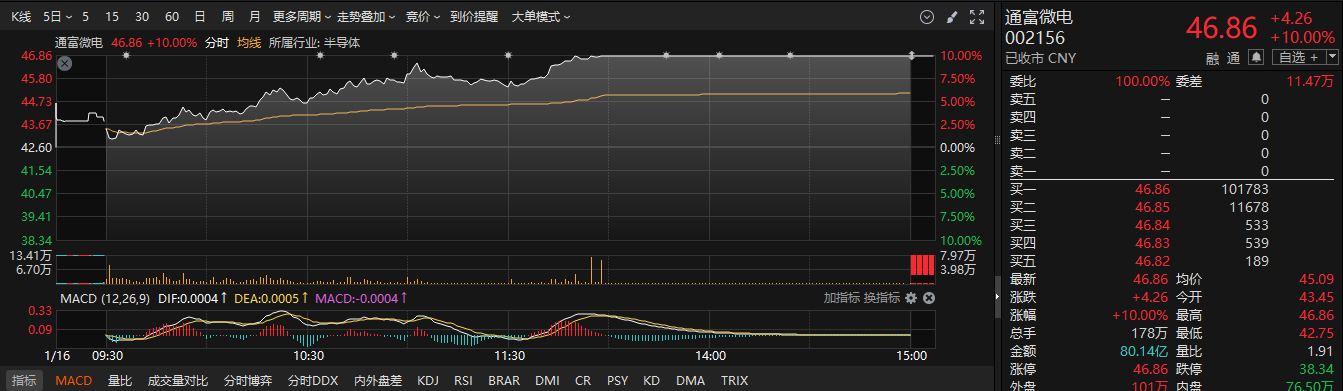This screenshot has height=391, width=1343.
Task: Select DMI indicator tab
Action: click(x=547, y=380)
